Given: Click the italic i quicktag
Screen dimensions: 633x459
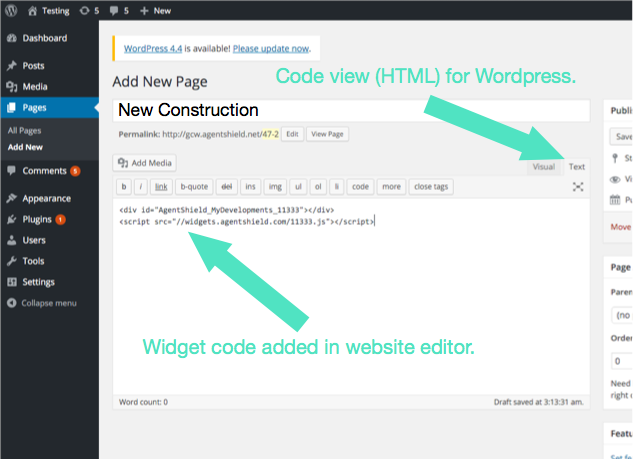Looking at the screenshot, I should (x=140, y=187).
